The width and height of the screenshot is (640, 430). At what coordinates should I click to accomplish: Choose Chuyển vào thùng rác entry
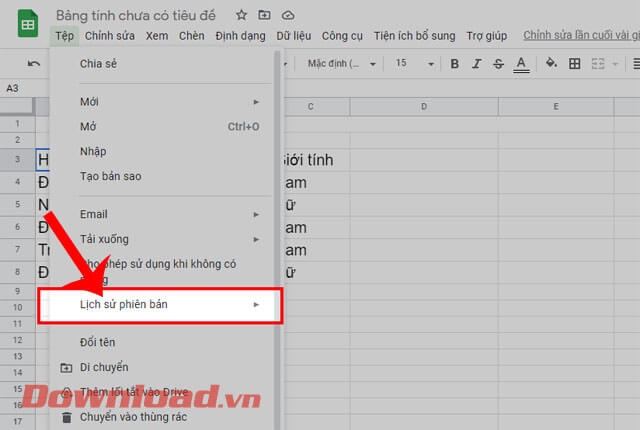[163, 417]
